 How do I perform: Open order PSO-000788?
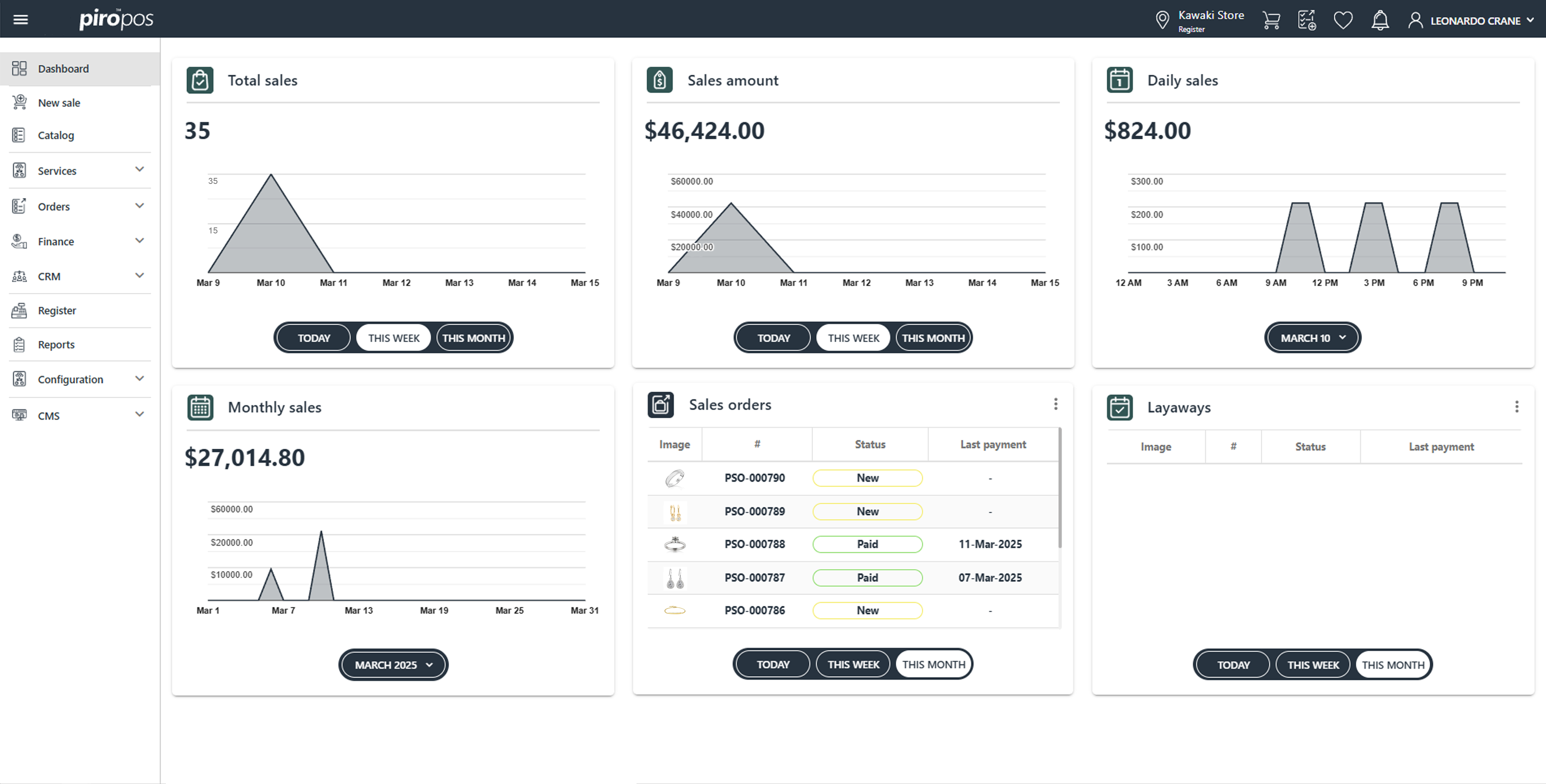click(754, 544)
